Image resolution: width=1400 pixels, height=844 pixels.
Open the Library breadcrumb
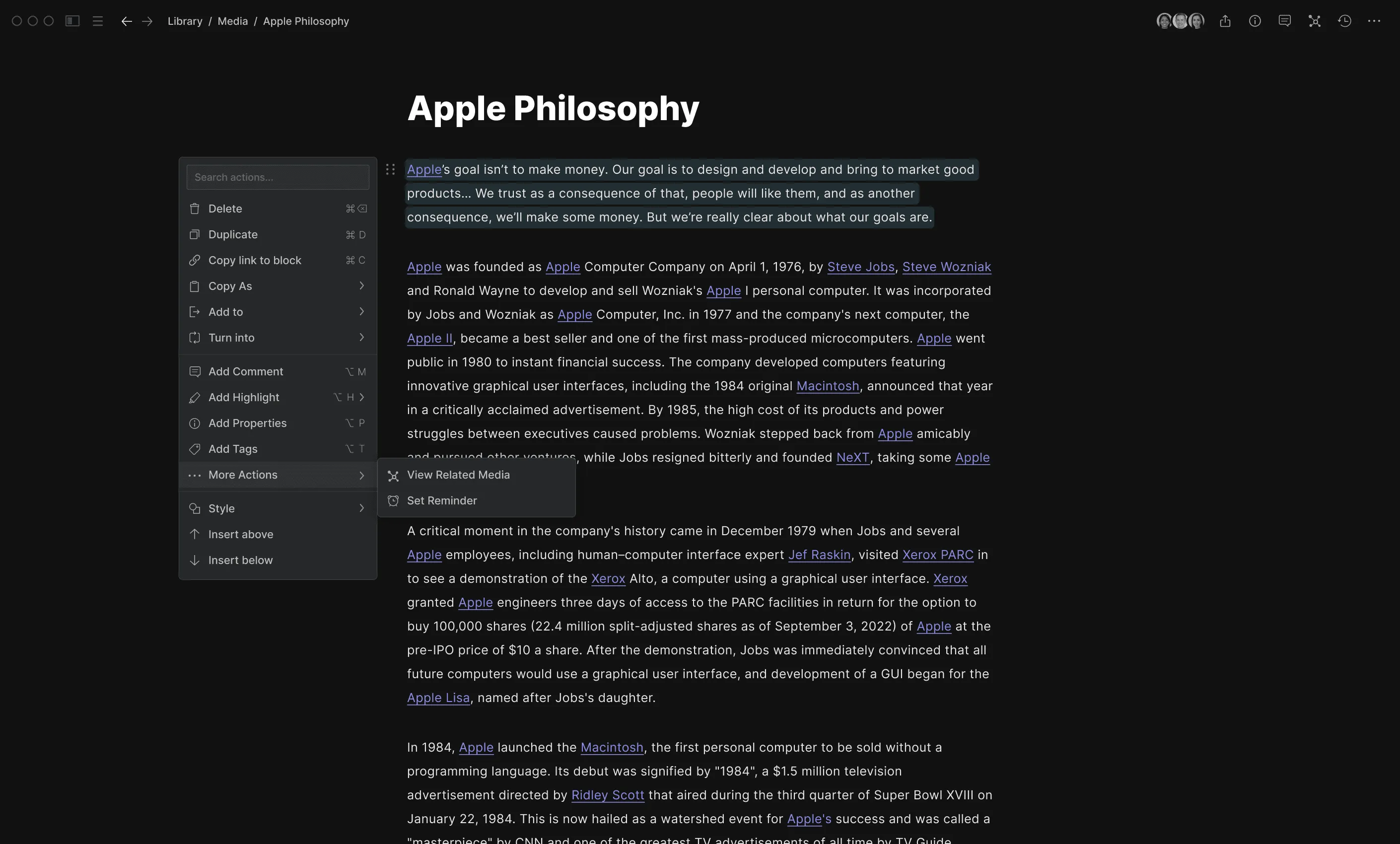click(x=185, y=21)
